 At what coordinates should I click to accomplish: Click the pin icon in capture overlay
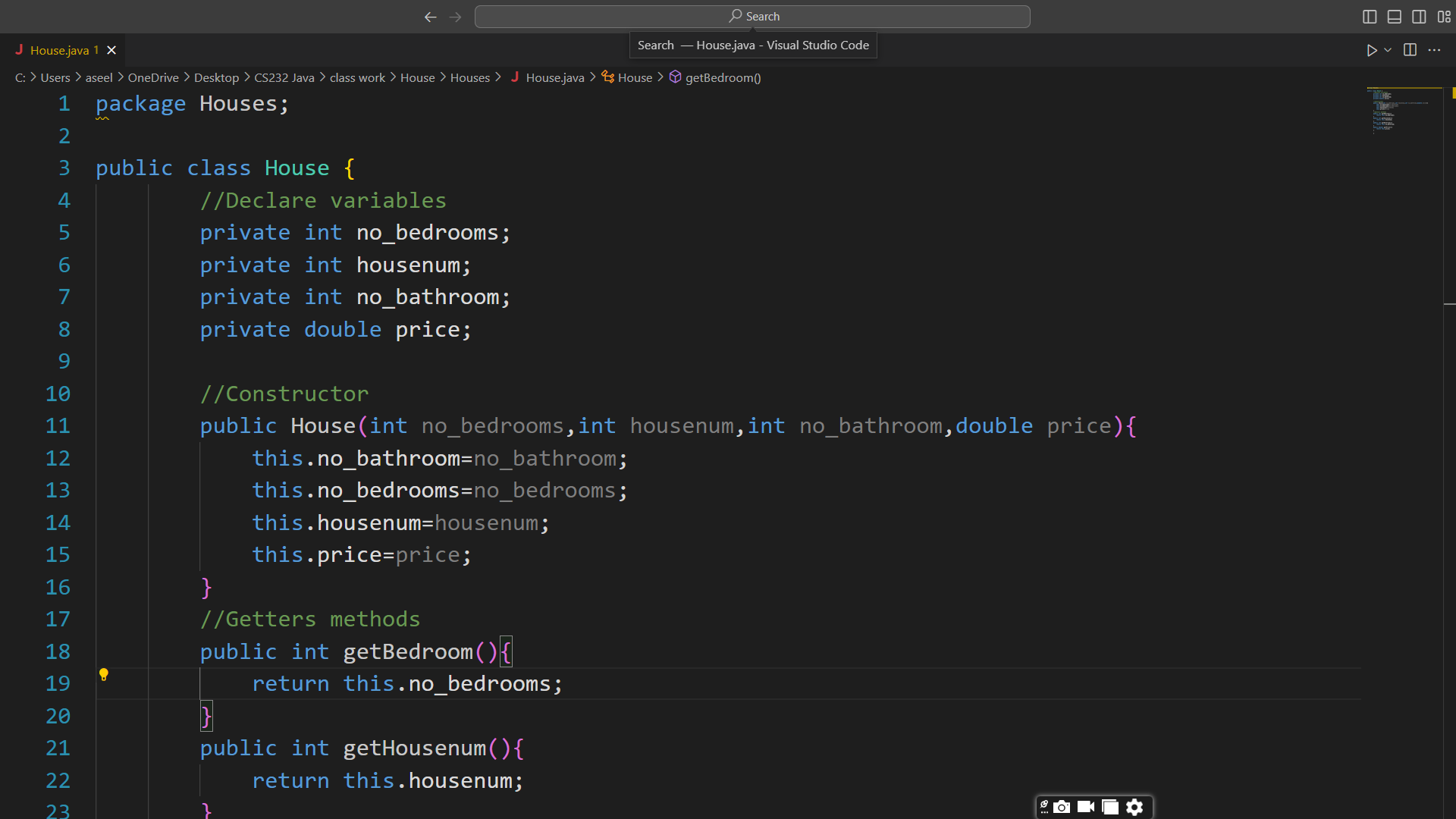coord(1044,806)
